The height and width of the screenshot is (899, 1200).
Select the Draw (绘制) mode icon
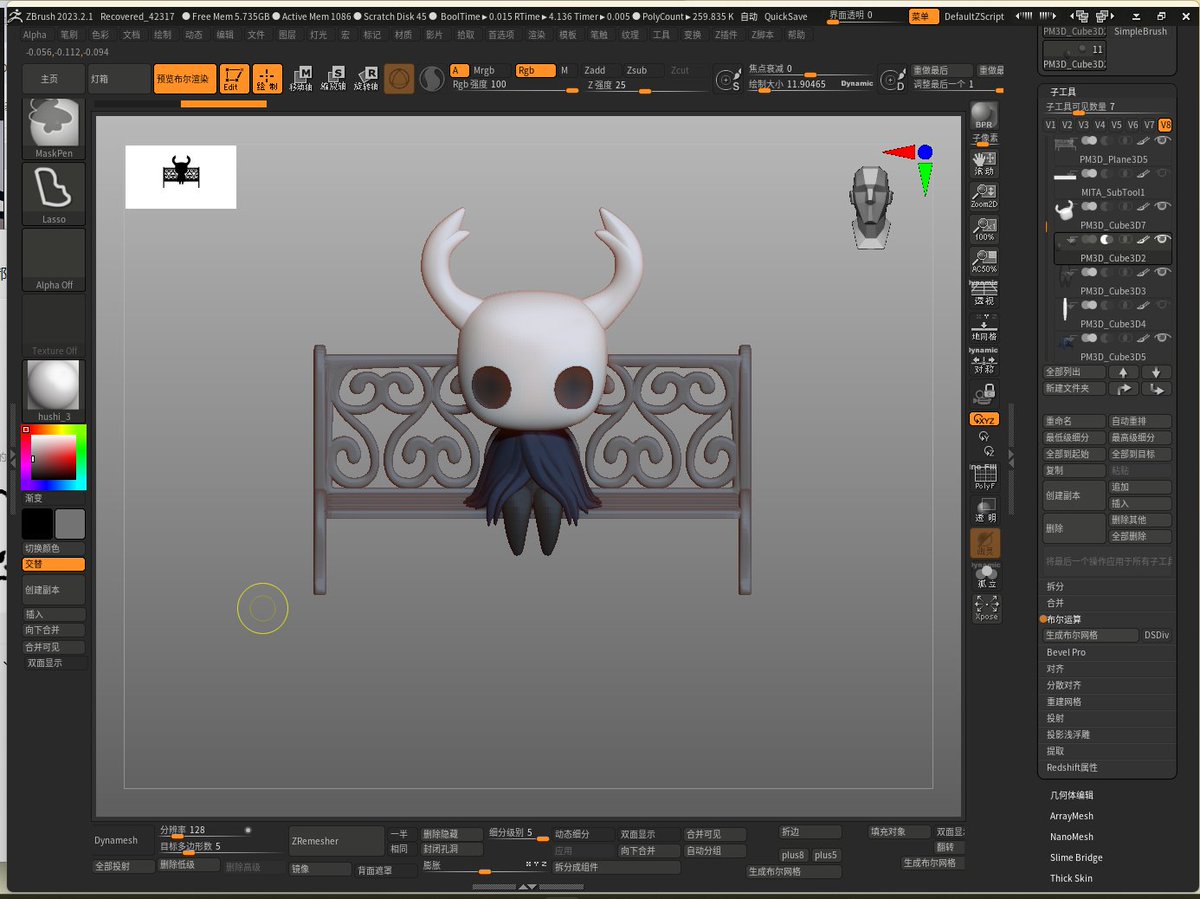pyautogui.click(x=267, y=79)
